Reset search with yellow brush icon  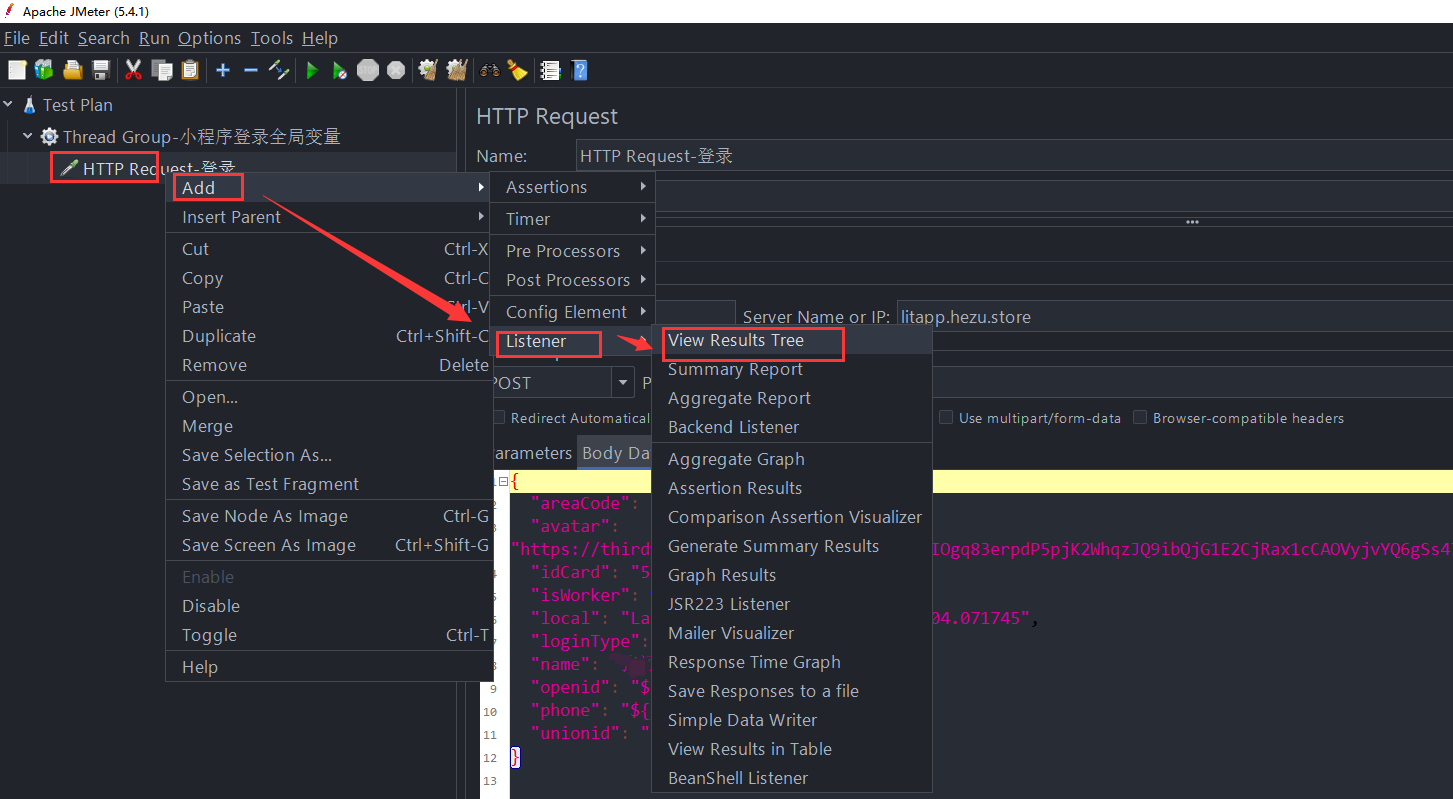point(517,70)
